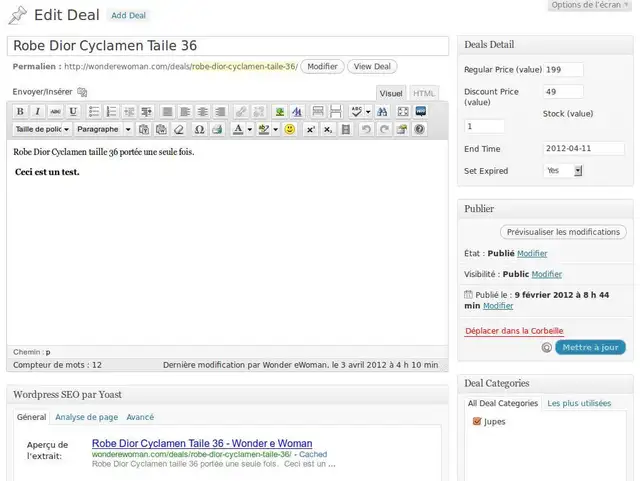Click the End Time date field

(x=584, y=148)
